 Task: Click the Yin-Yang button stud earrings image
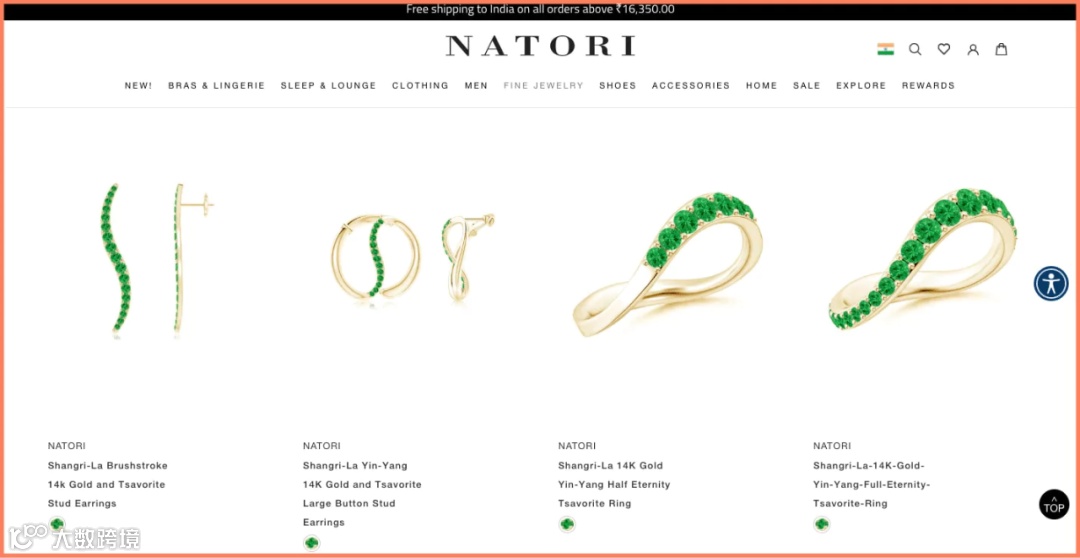[413, 258]
